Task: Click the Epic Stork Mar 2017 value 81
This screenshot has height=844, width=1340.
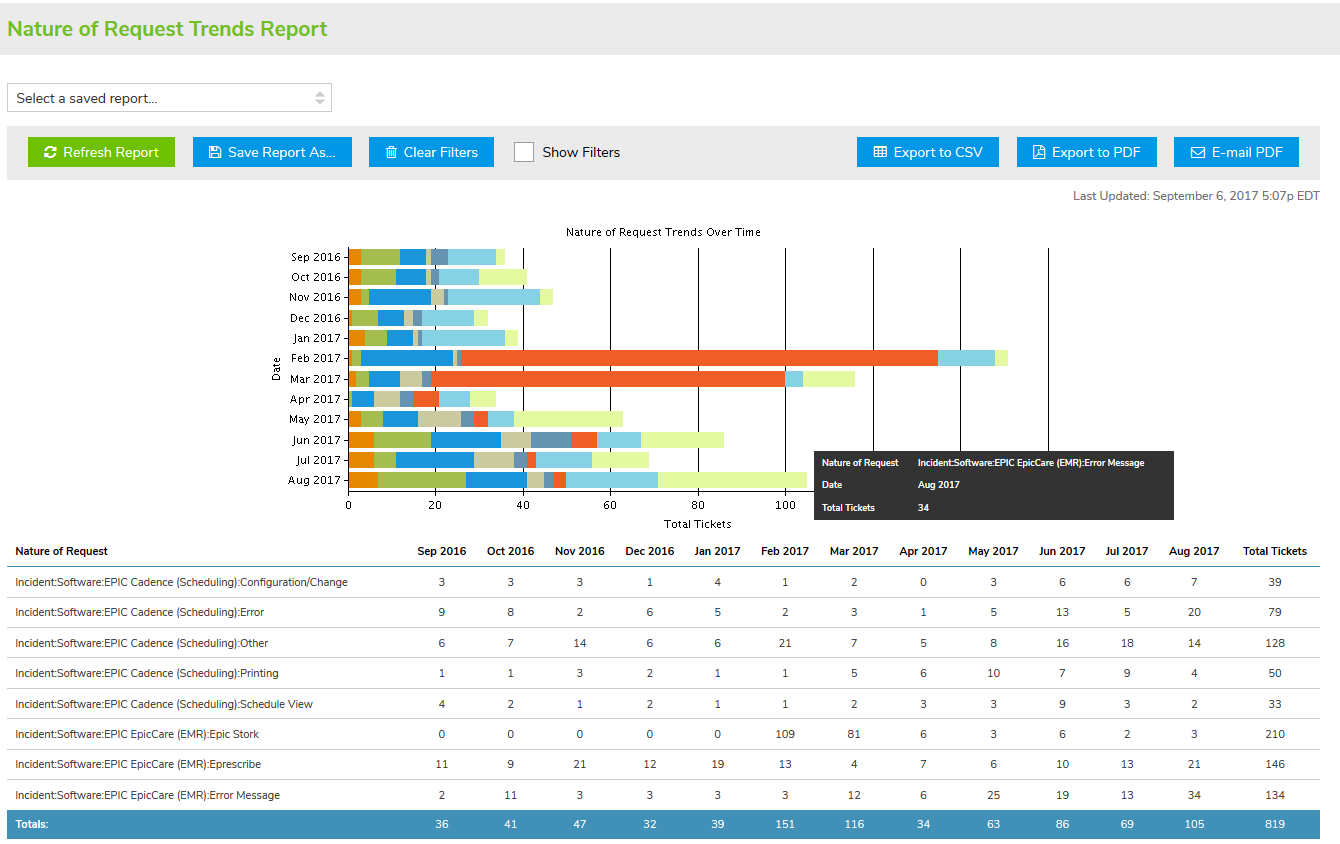Action: coord(854,734)
